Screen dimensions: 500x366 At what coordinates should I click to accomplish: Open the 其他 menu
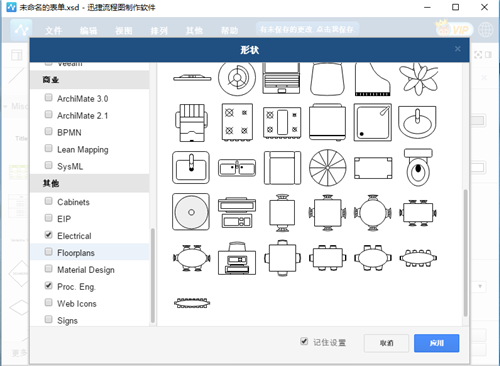point(194,31)
